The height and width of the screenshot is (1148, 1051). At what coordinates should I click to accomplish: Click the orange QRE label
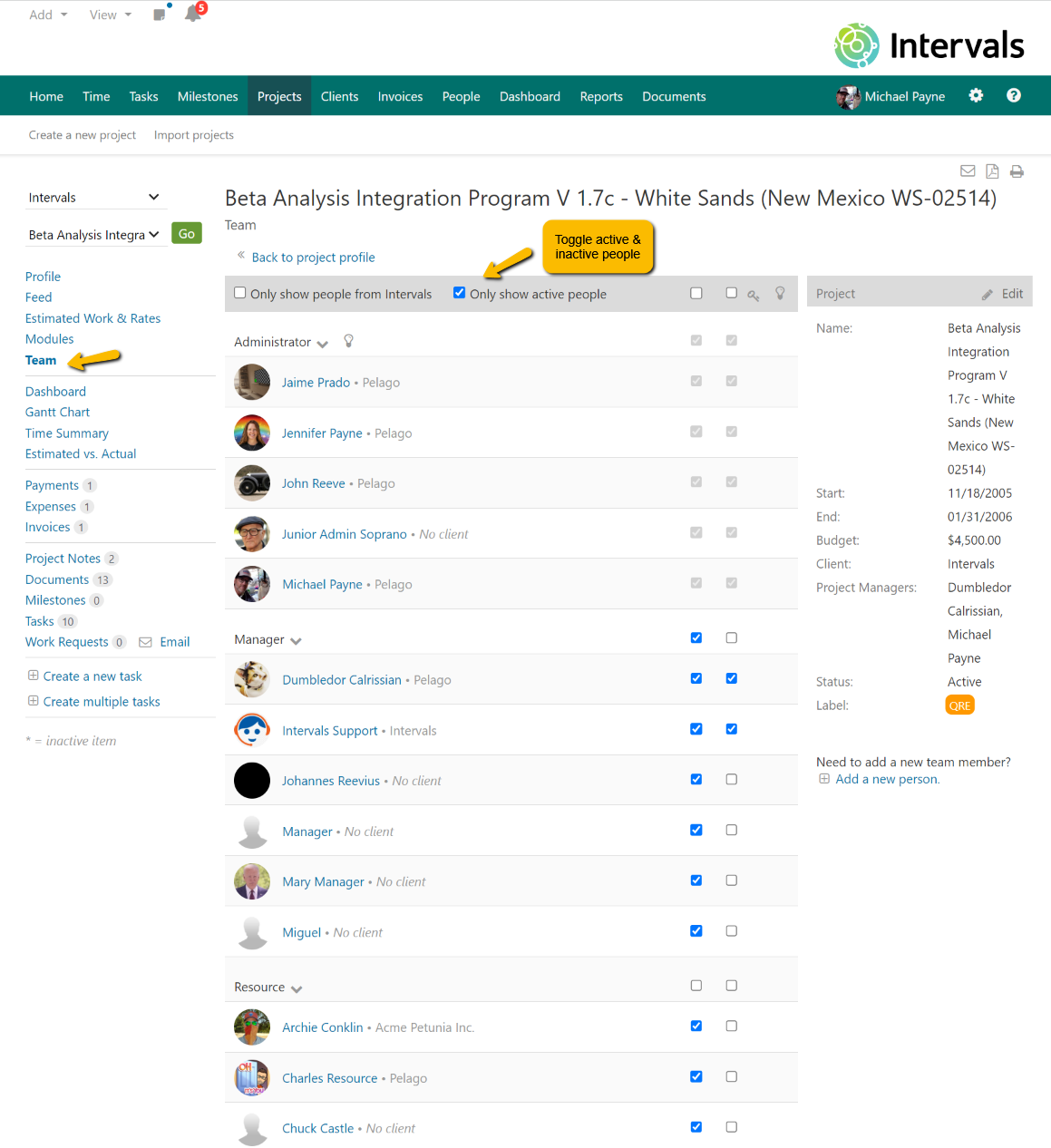pos(959,705)
